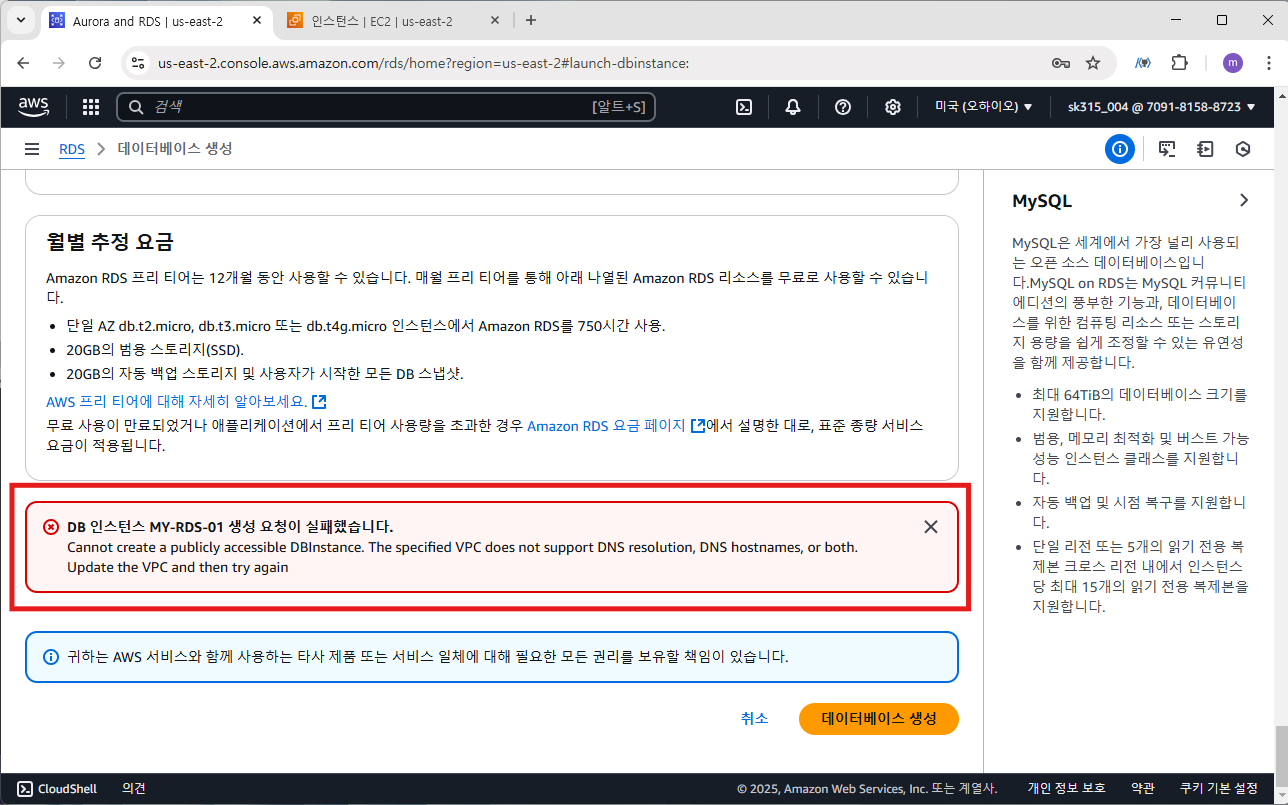The width and height of the screenshot is (1288, 805).
Task: Click the bookmark star in address bar
Action: tap(1093, 63)
